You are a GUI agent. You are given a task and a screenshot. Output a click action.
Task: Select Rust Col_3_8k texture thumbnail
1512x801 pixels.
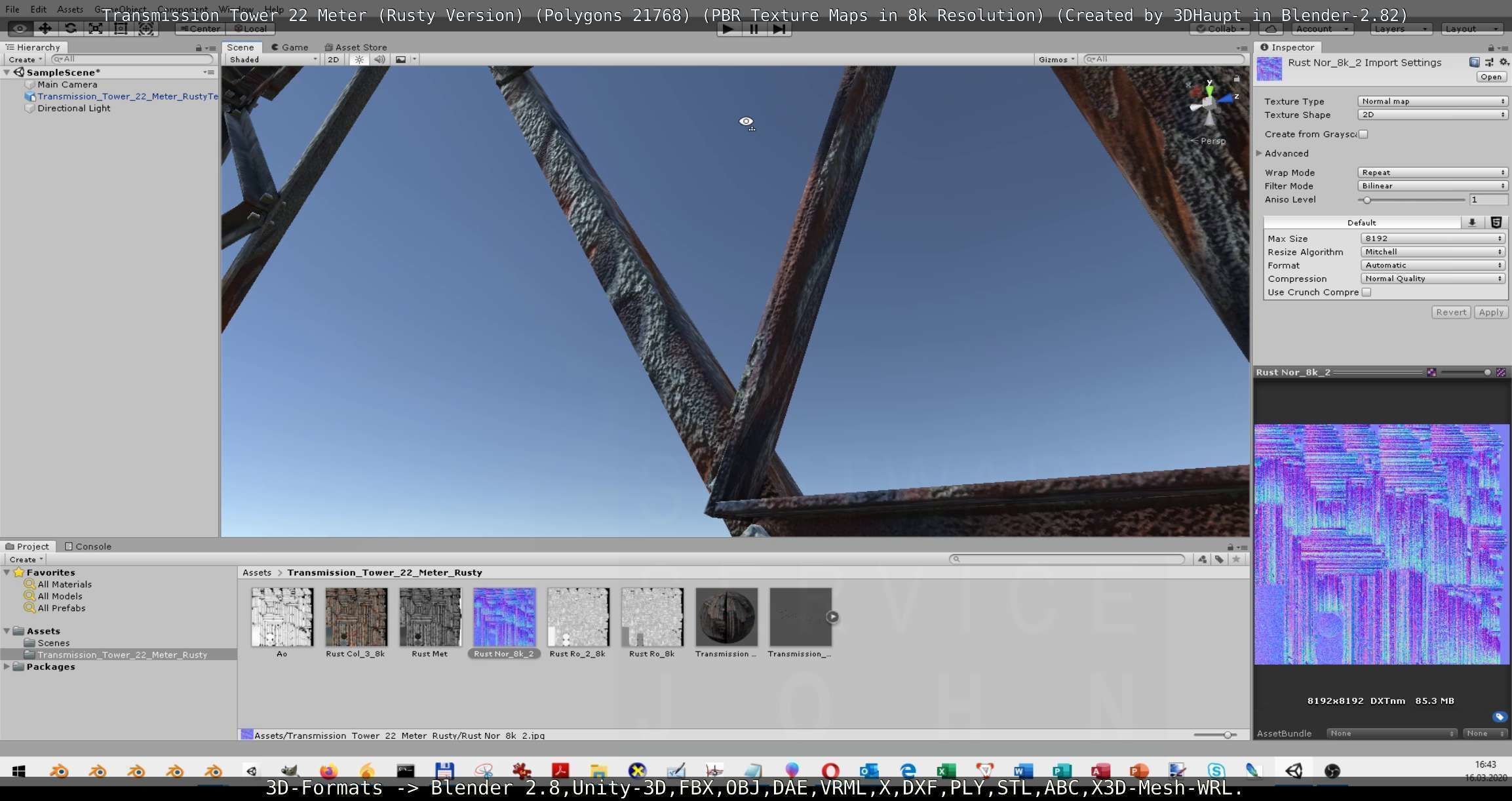(x=356, y=617)
